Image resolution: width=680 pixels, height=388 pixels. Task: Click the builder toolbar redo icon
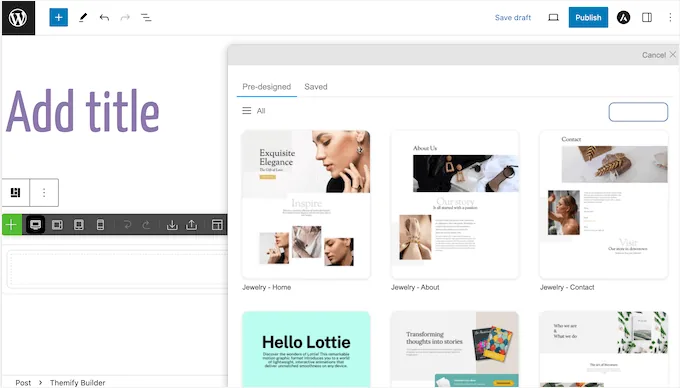pos(146,225)
